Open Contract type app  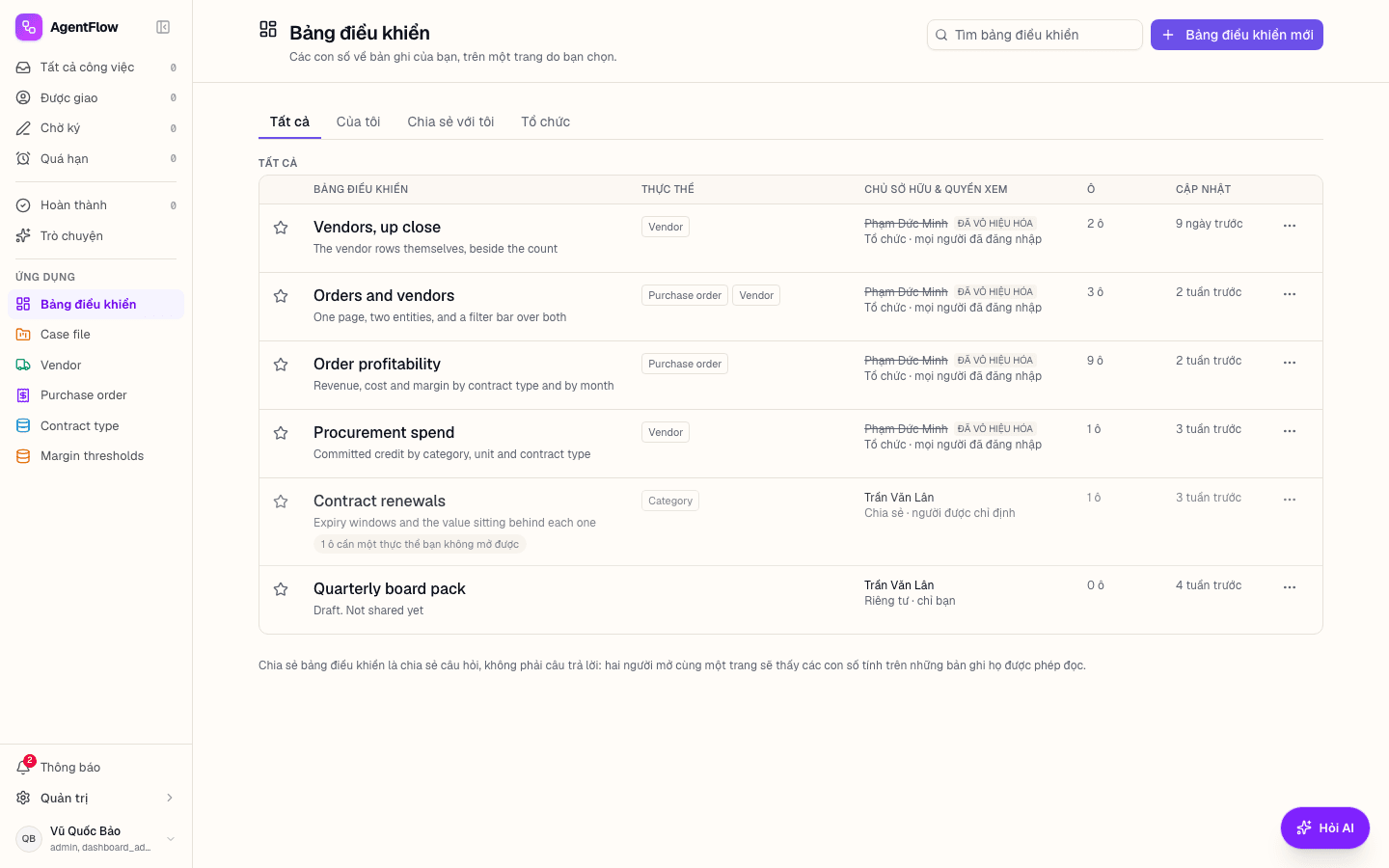click(95, 425)
